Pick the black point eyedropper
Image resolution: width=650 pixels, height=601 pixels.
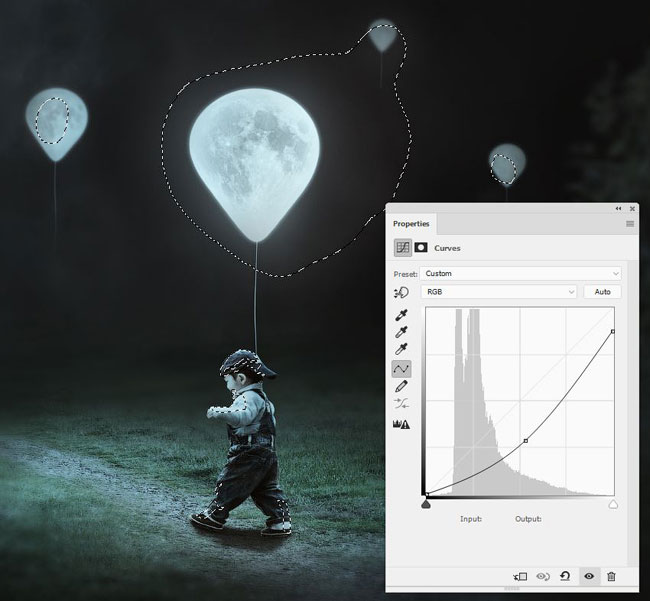[x=401, y=315]
